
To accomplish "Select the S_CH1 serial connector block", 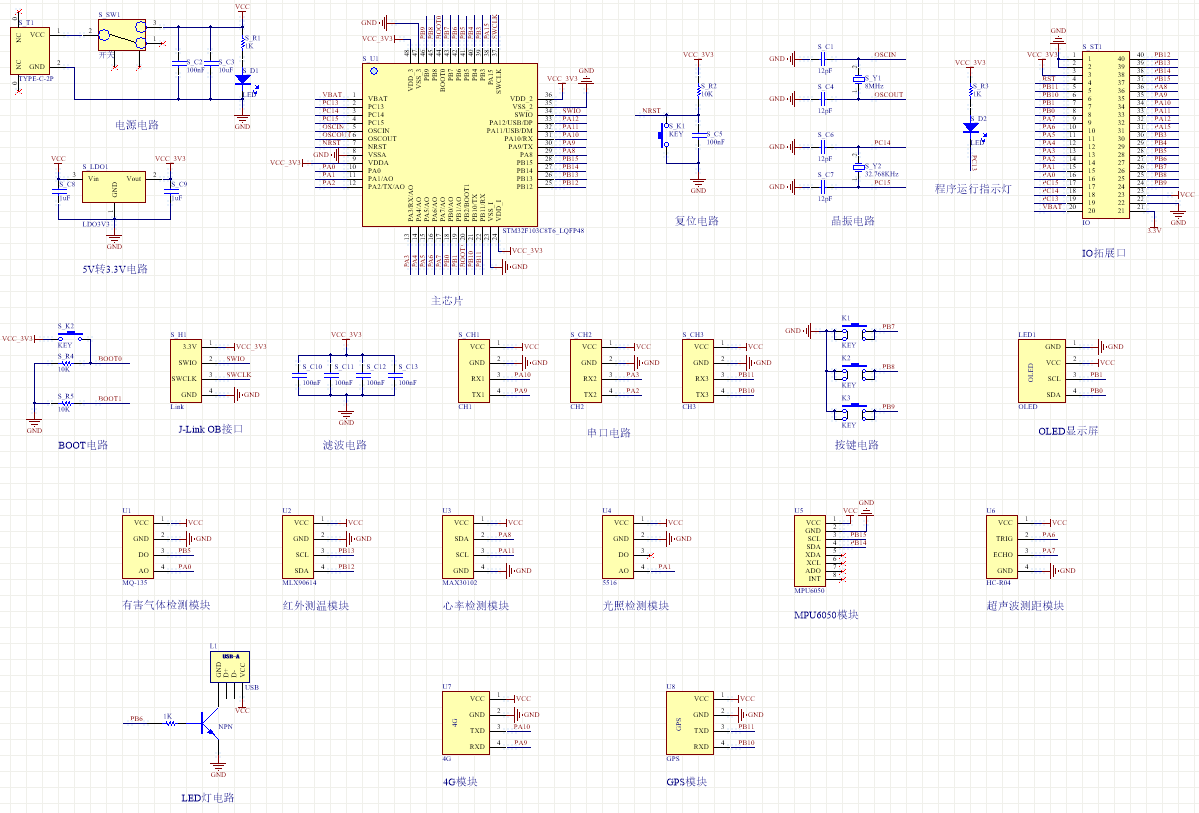I will [x=473, y=371].
